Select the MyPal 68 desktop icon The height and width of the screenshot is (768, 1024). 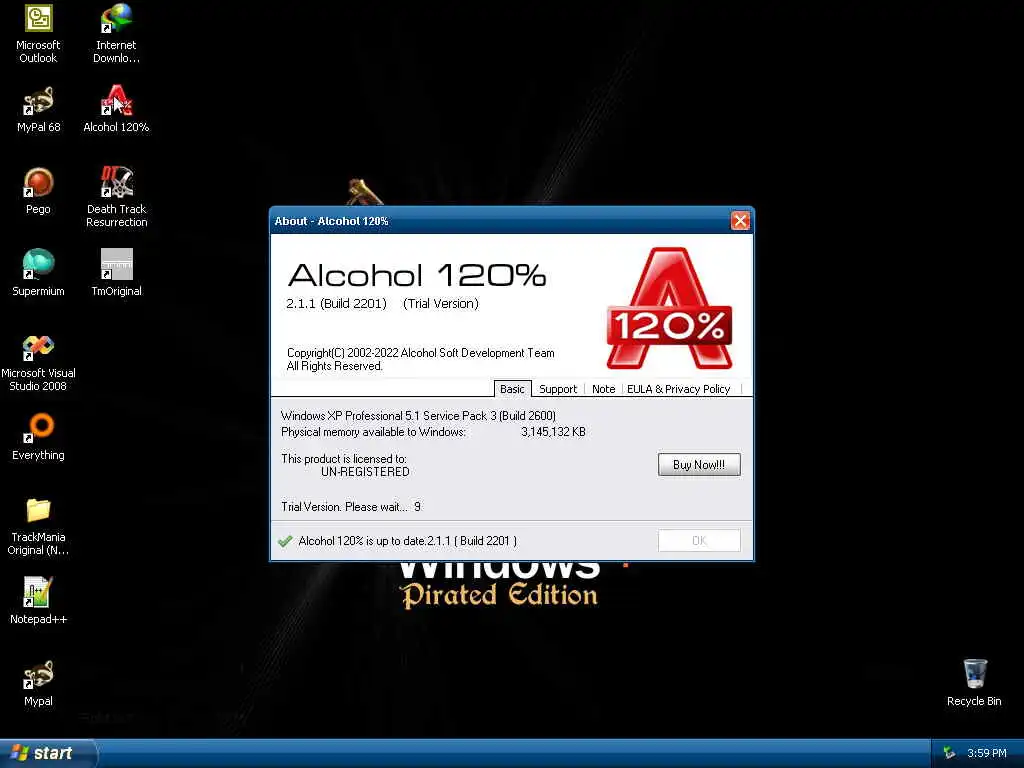38,110
